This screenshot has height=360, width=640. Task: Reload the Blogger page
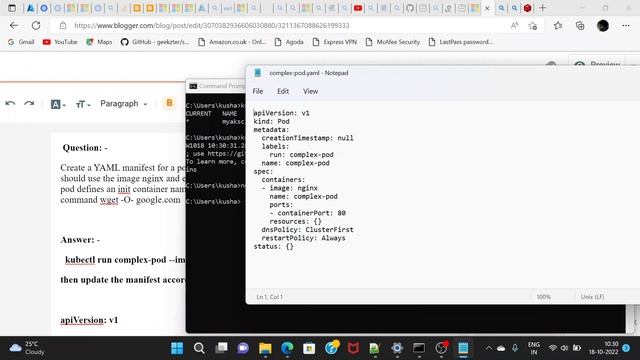click(x=36, y=25)
